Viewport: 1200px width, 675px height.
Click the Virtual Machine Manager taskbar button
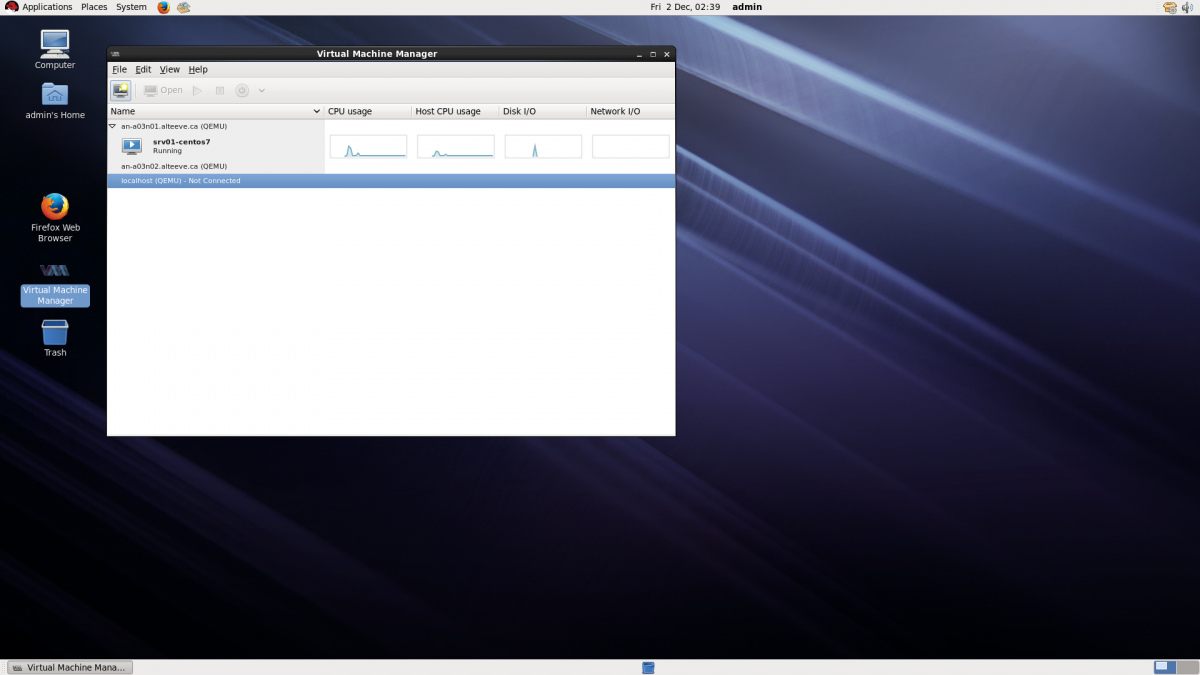[70, 667]
